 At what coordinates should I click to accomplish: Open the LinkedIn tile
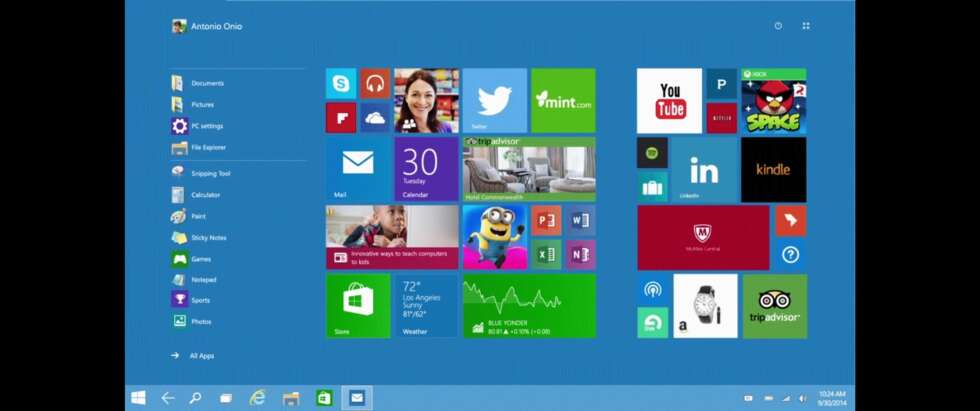704,169
